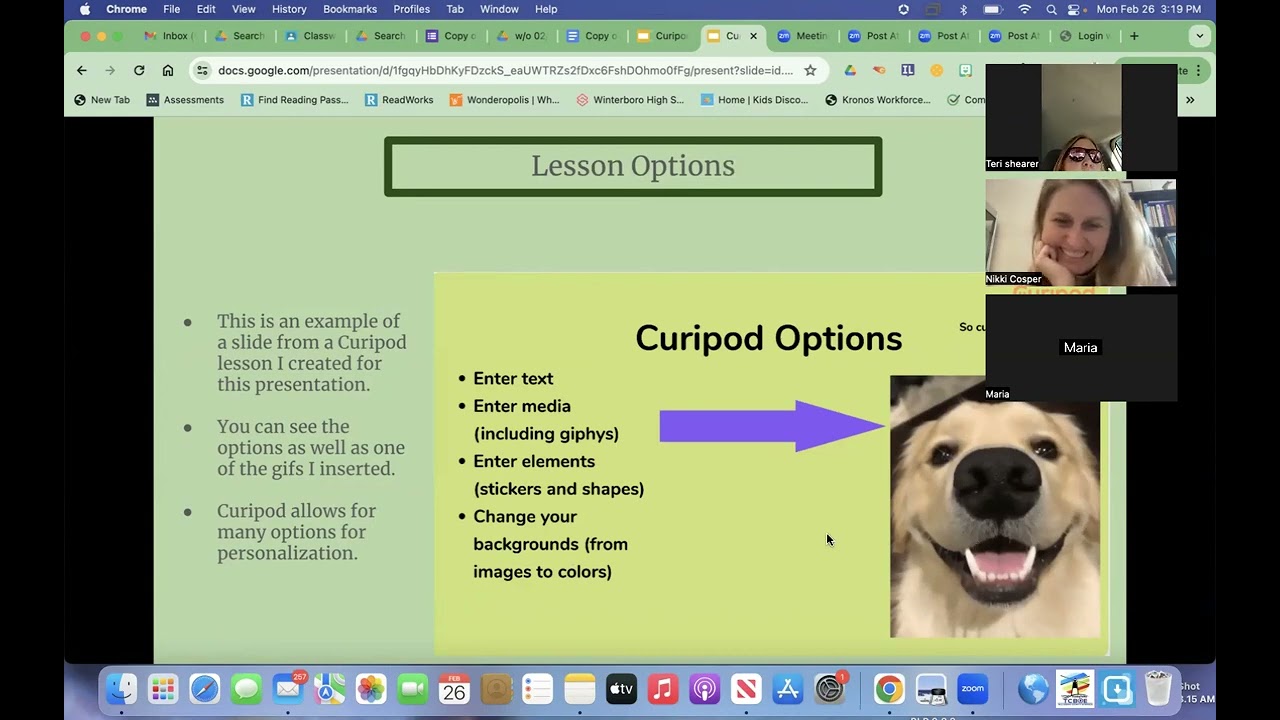The image size is (1280, 720).
Task: Select Nikki Cosper's video thumbnail
Action: [x=1081, y=233]
